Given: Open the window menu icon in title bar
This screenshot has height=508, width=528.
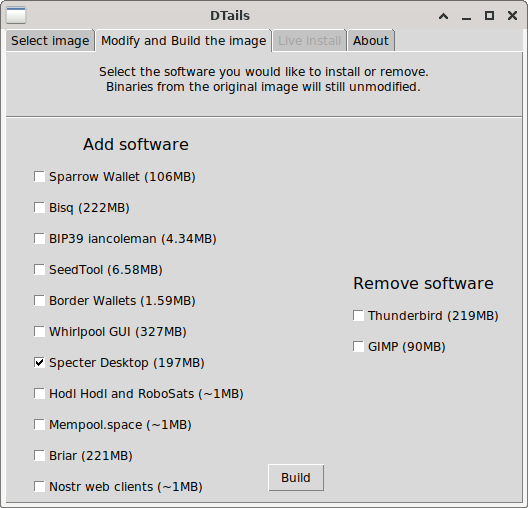Looking at the screenshot, I should (x=16, y=15).
